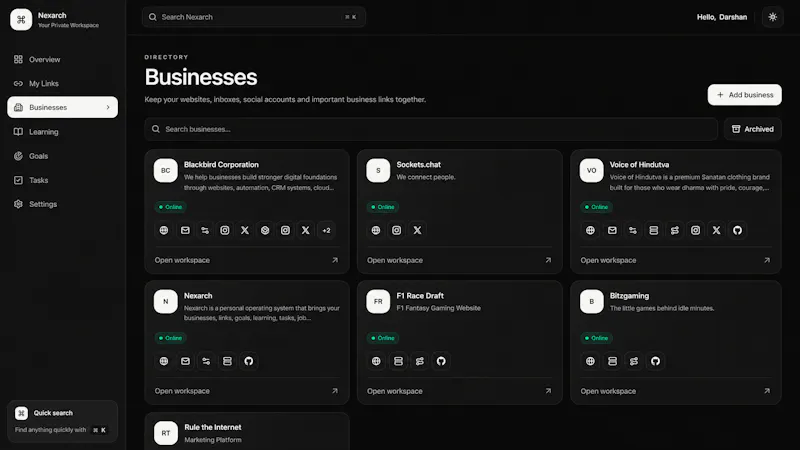Click the S avatar of Sockets.chat

[x=378, y=170]
